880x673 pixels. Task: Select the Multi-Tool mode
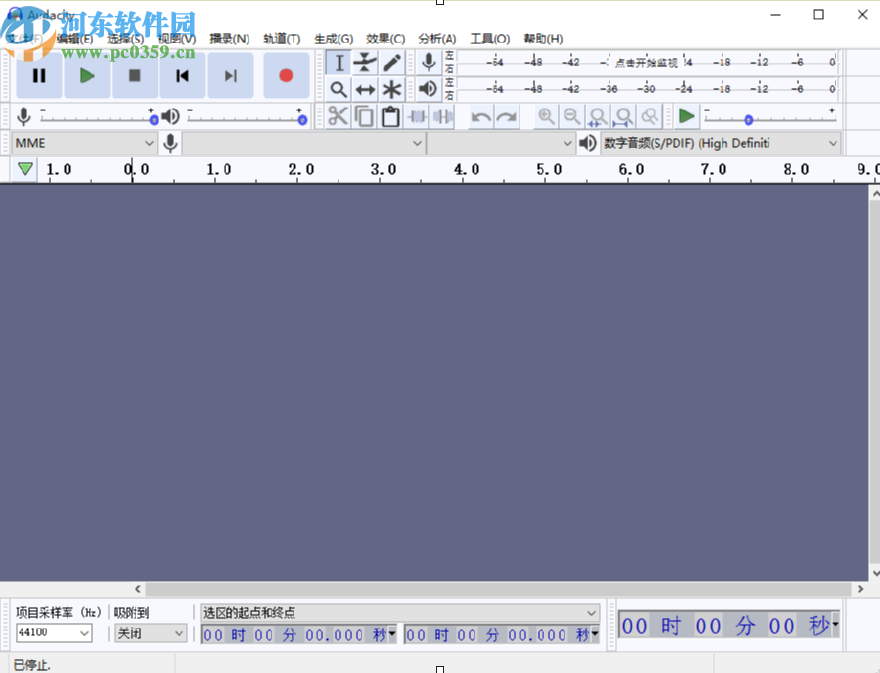click(391, 89)
